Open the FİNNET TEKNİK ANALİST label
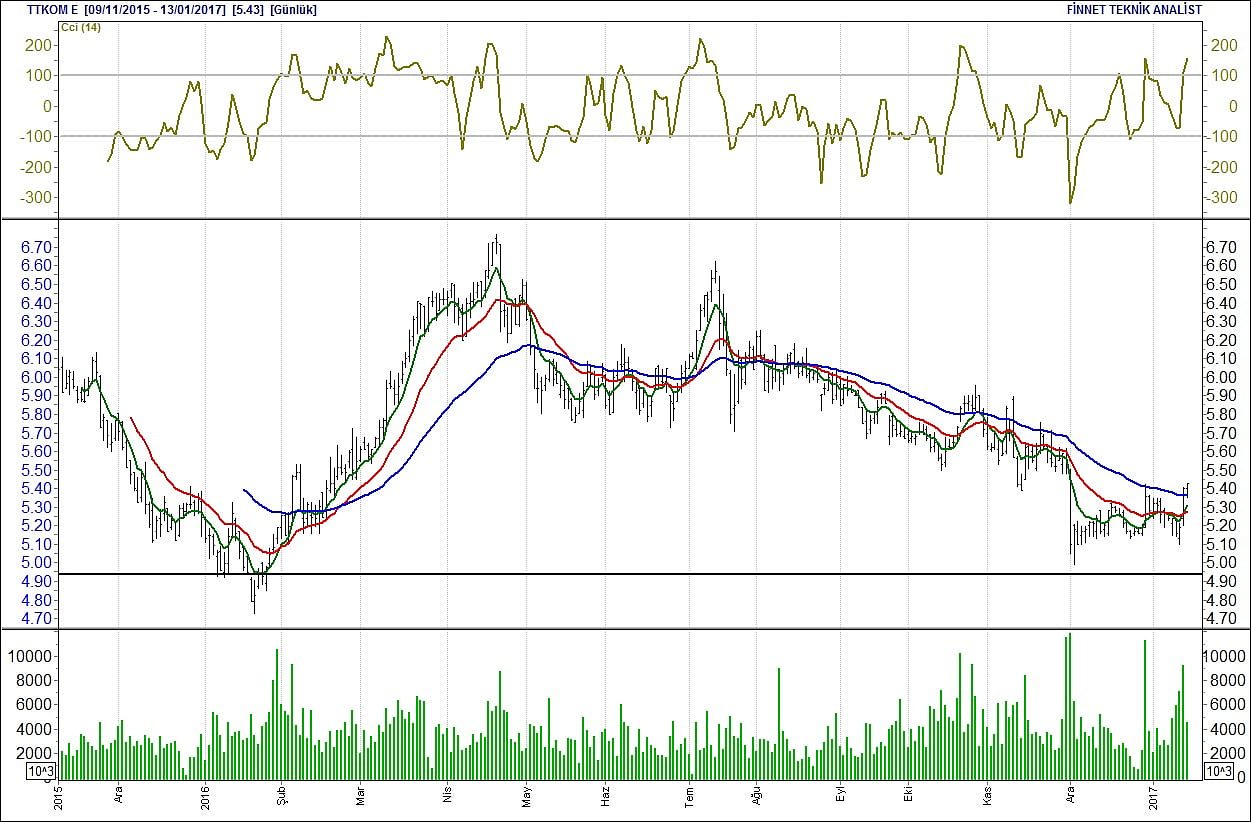This screenshot has width=1251, height=822. pyautogui.click(x=1135, y=10)
